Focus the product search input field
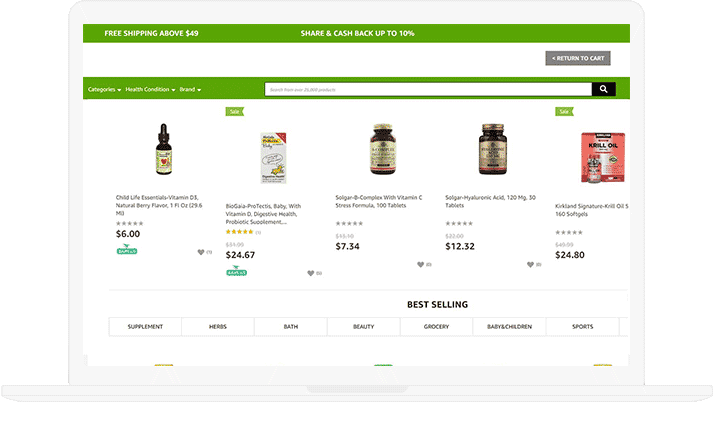 pyautogui.click(x=428, y=89)
